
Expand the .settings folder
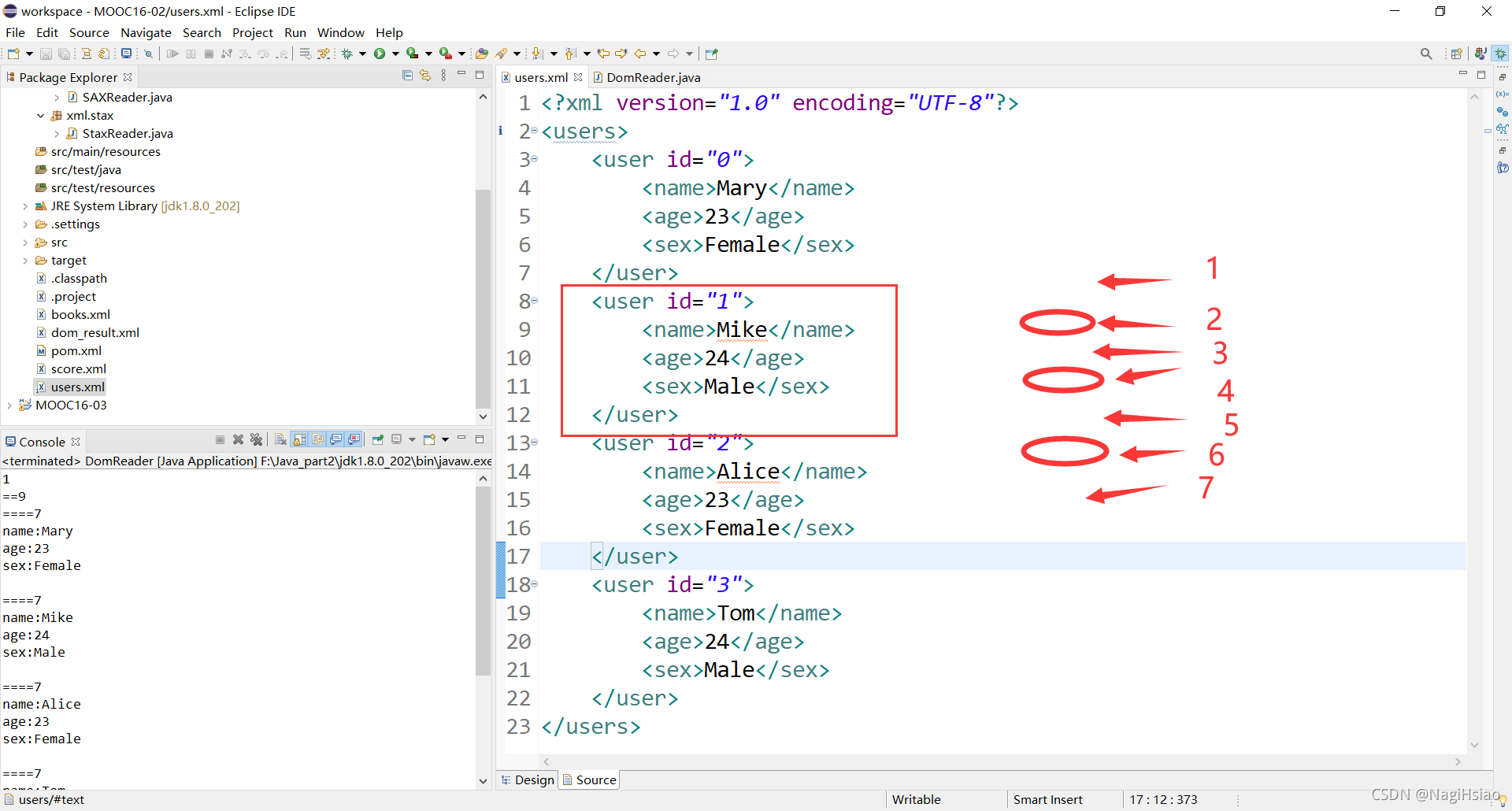coord(25,224)
